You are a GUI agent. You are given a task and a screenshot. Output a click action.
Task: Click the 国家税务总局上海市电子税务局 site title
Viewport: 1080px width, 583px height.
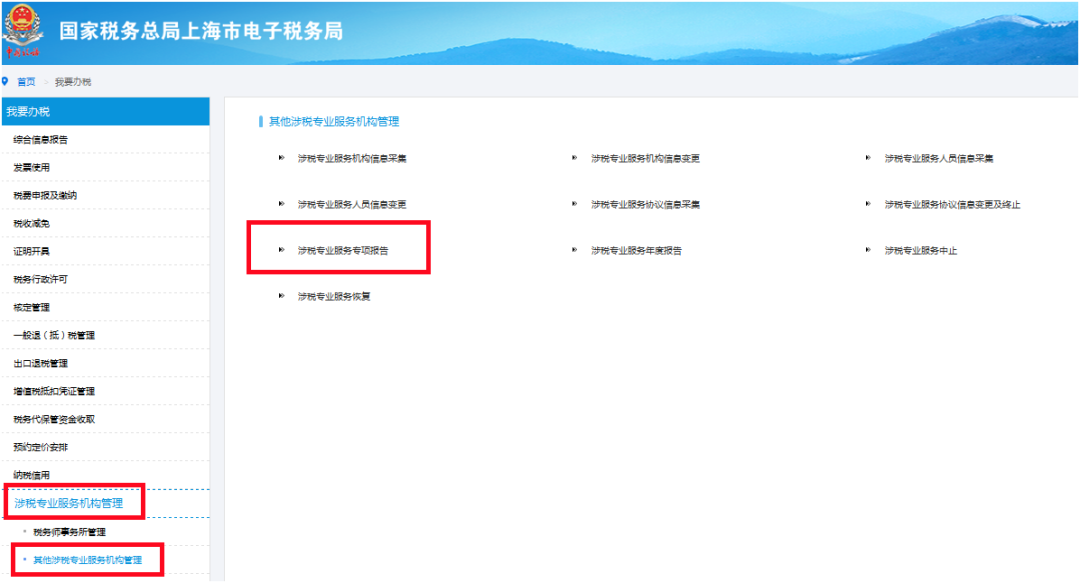[201, 31]
